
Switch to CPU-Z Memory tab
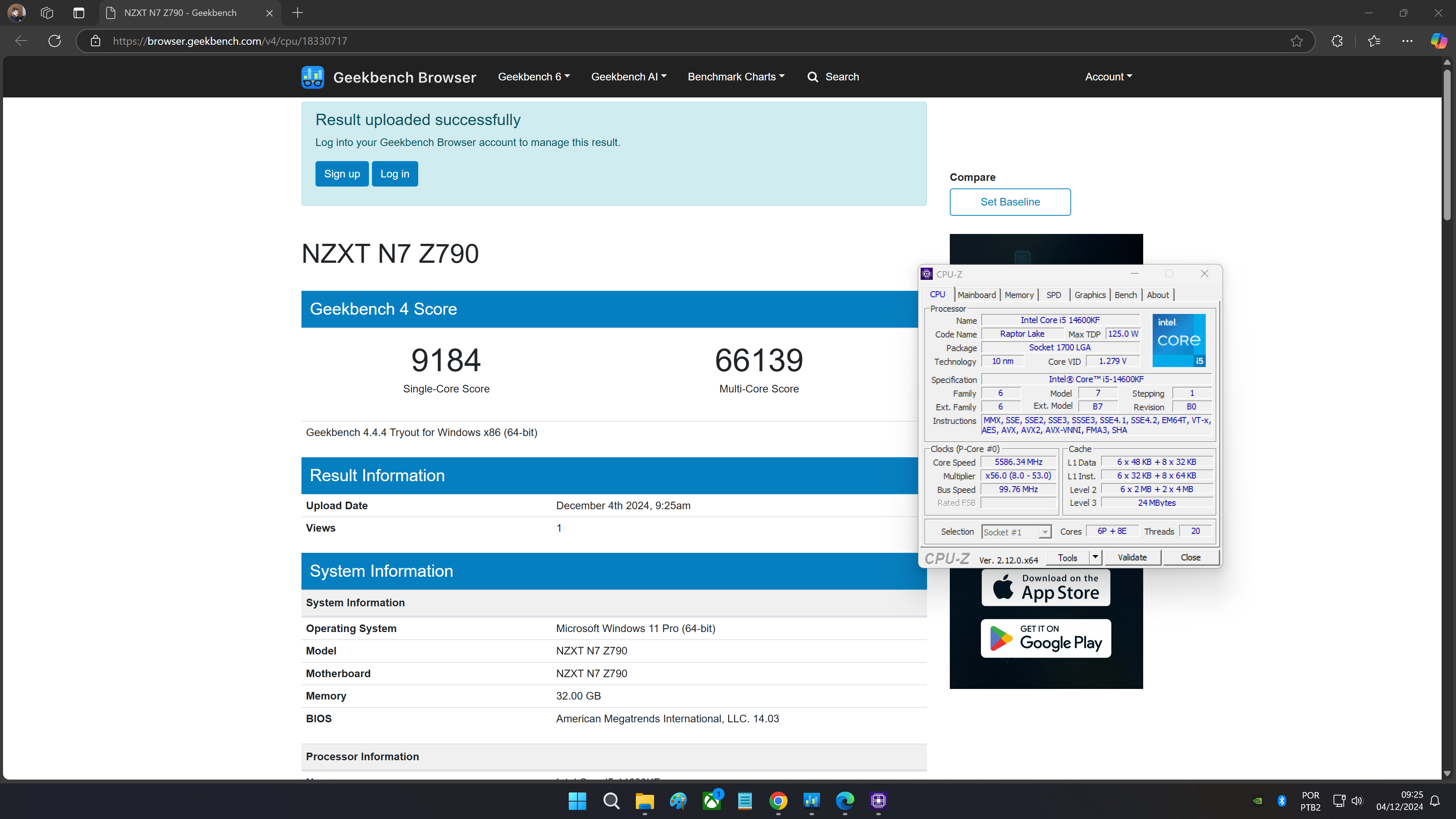[x=1019, y=295]
